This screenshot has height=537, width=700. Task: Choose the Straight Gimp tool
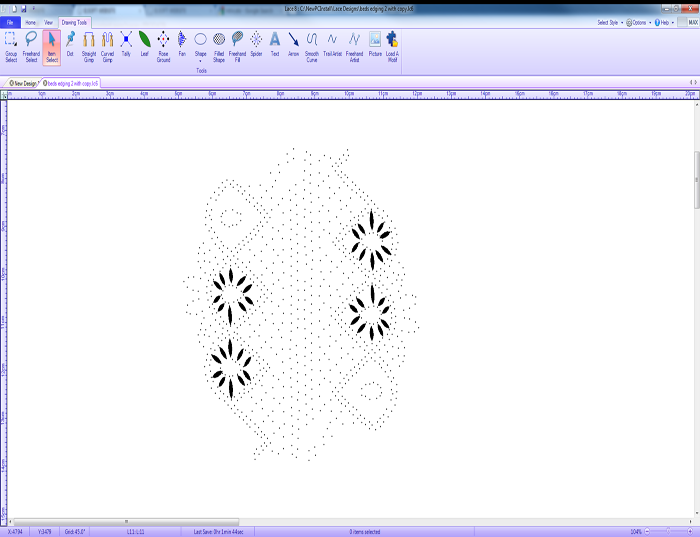point(88,44)
